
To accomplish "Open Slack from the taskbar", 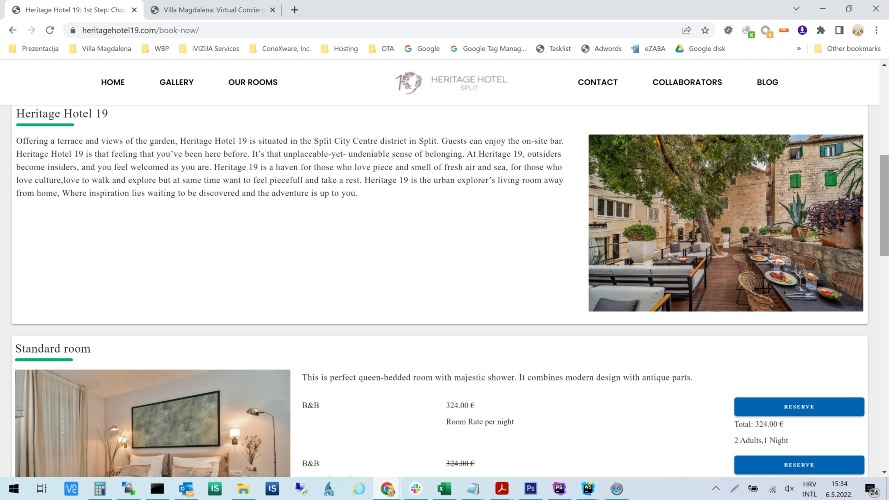I will pos(416,489).
